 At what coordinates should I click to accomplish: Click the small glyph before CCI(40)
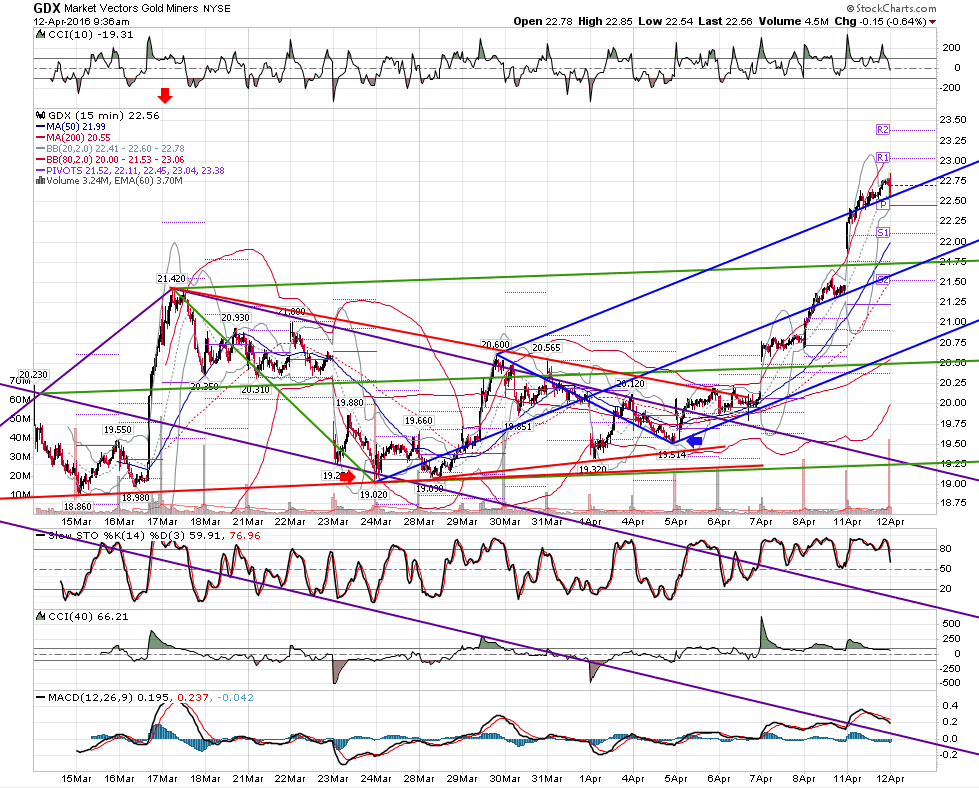(41, 617)
